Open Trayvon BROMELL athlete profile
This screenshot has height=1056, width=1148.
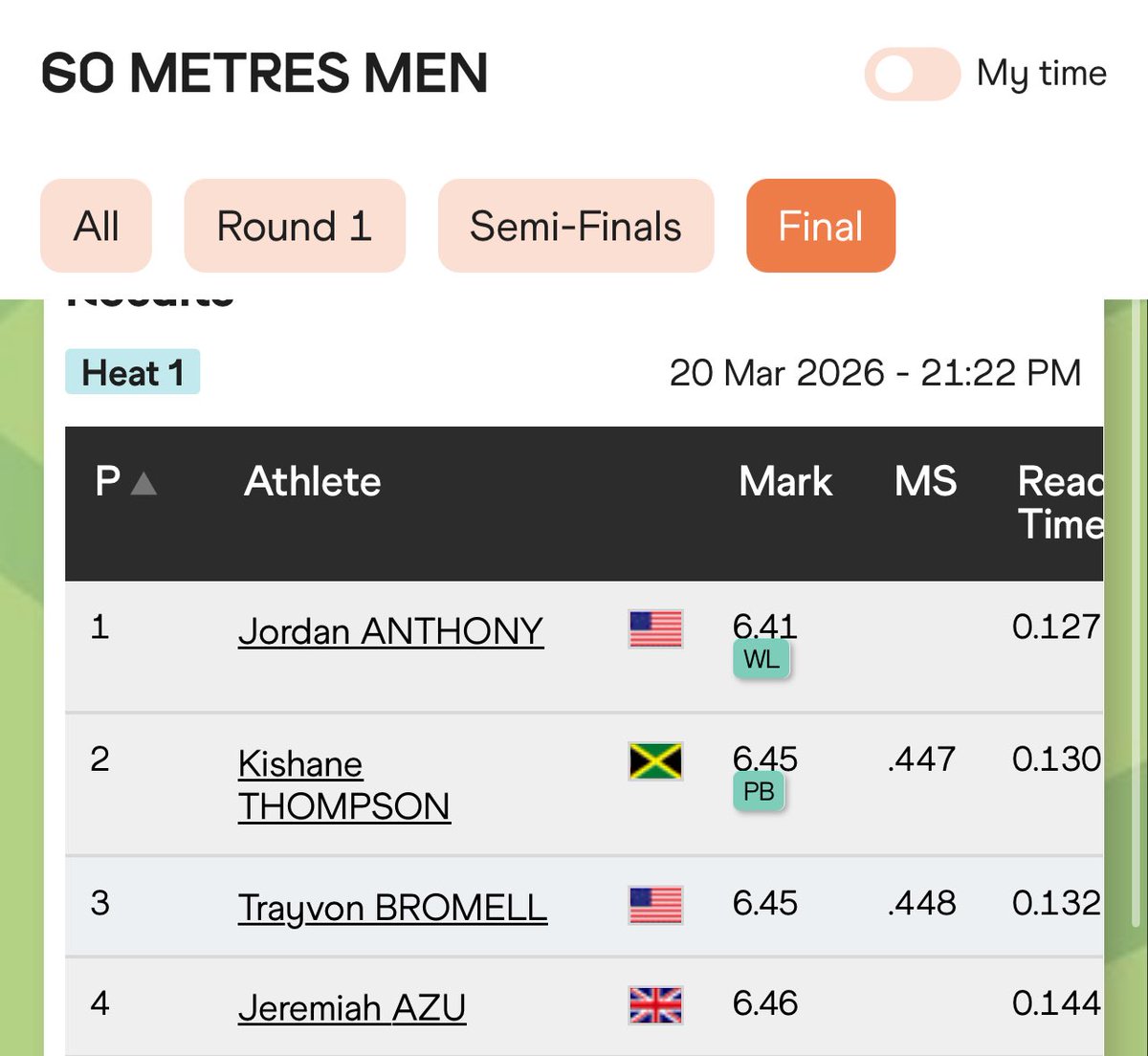tap(393, 907)
